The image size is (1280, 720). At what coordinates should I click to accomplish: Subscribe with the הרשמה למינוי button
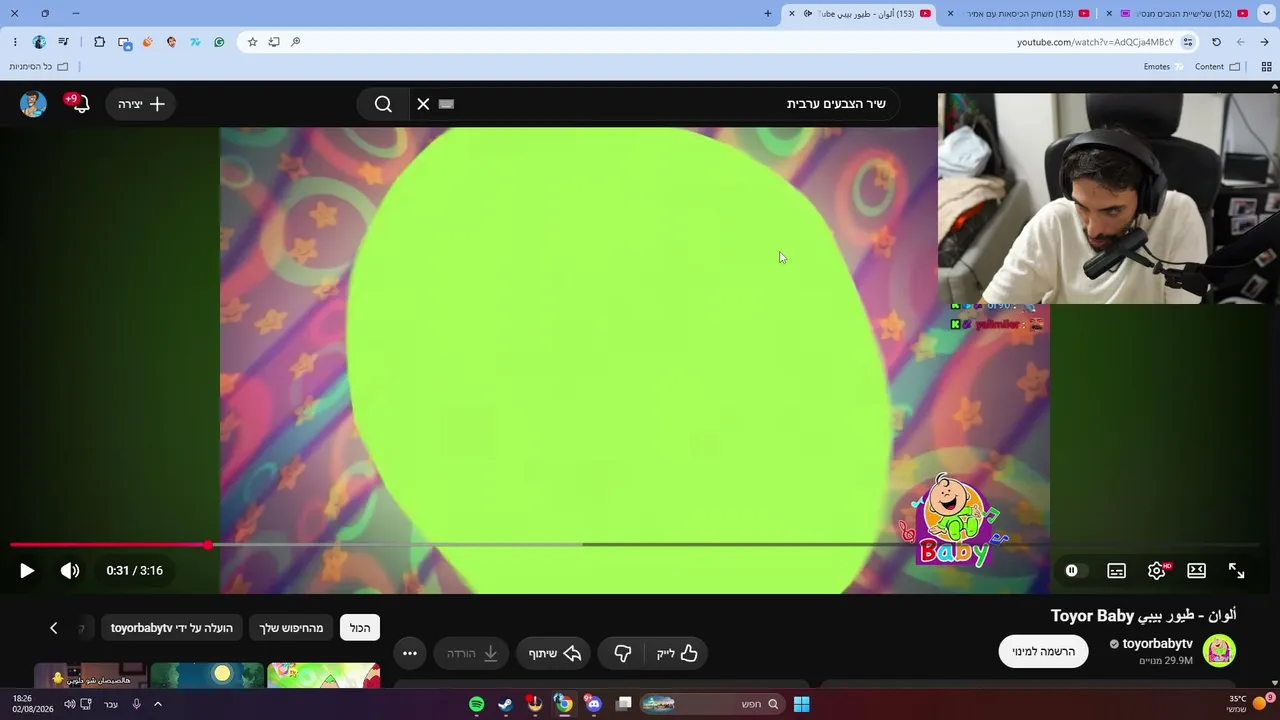tap(1043, 652)
